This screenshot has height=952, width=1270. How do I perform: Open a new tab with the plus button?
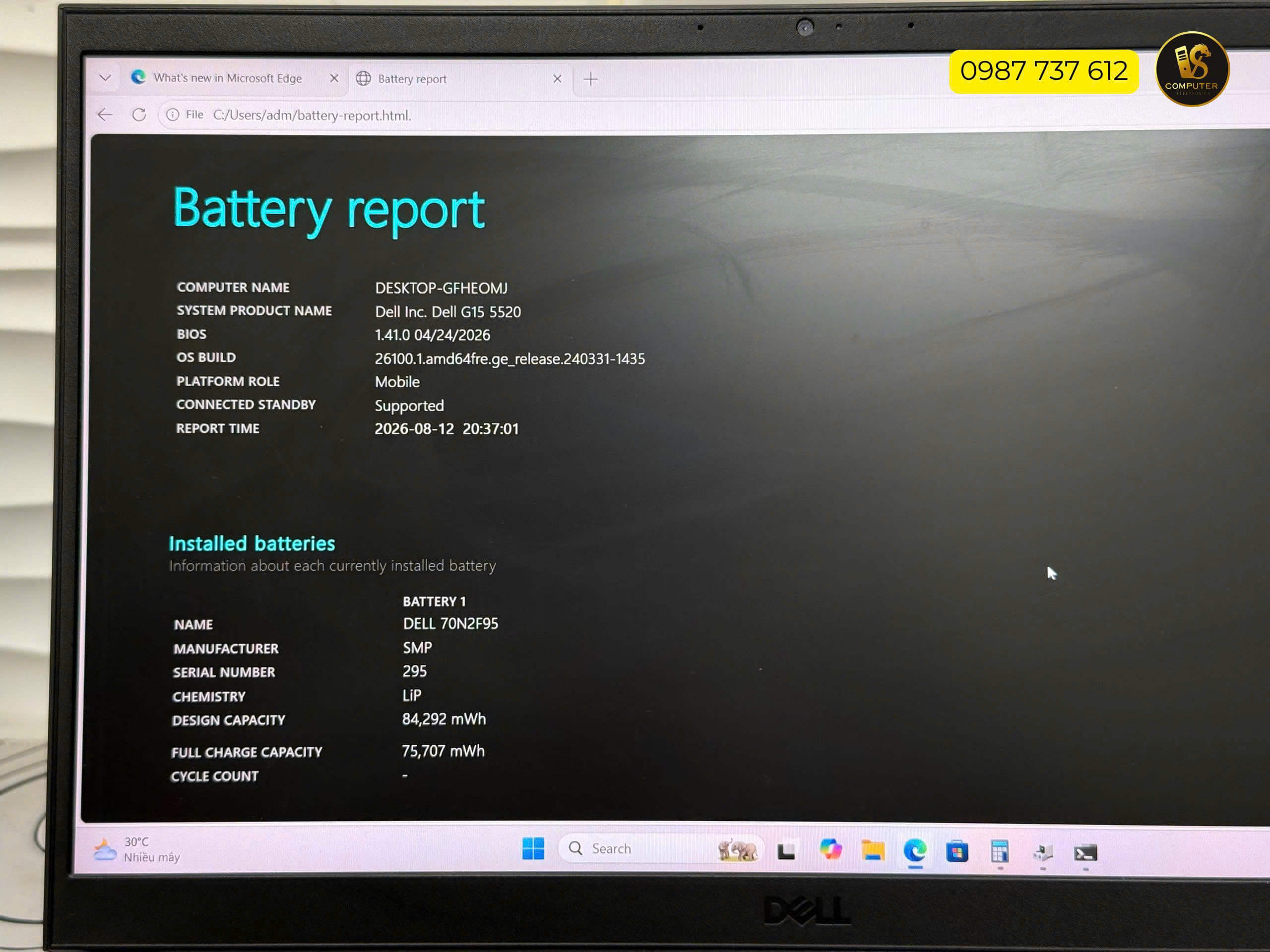[590, 79]
